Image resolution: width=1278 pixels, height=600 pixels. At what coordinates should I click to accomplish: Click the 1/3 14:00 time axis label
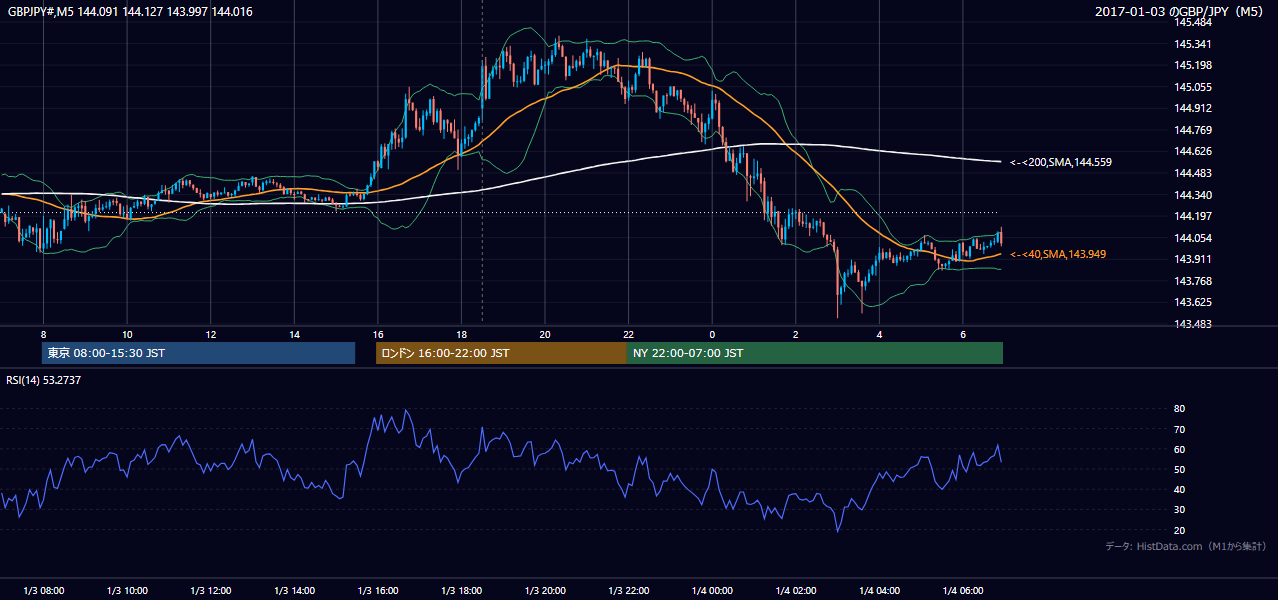[x=294, y=591]
